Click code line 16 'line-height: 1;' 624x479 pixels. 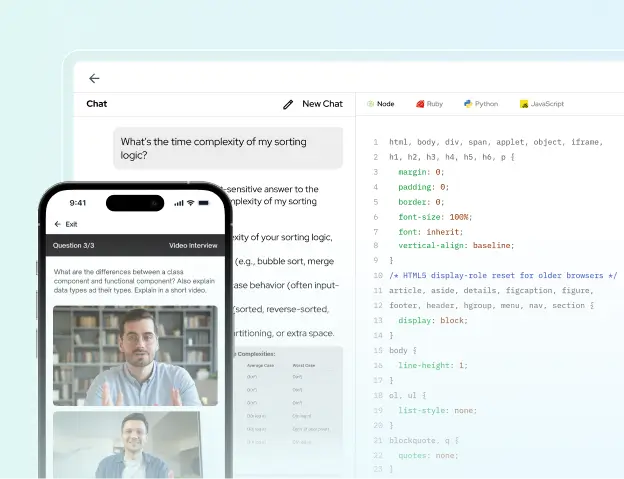coord(433,365)
